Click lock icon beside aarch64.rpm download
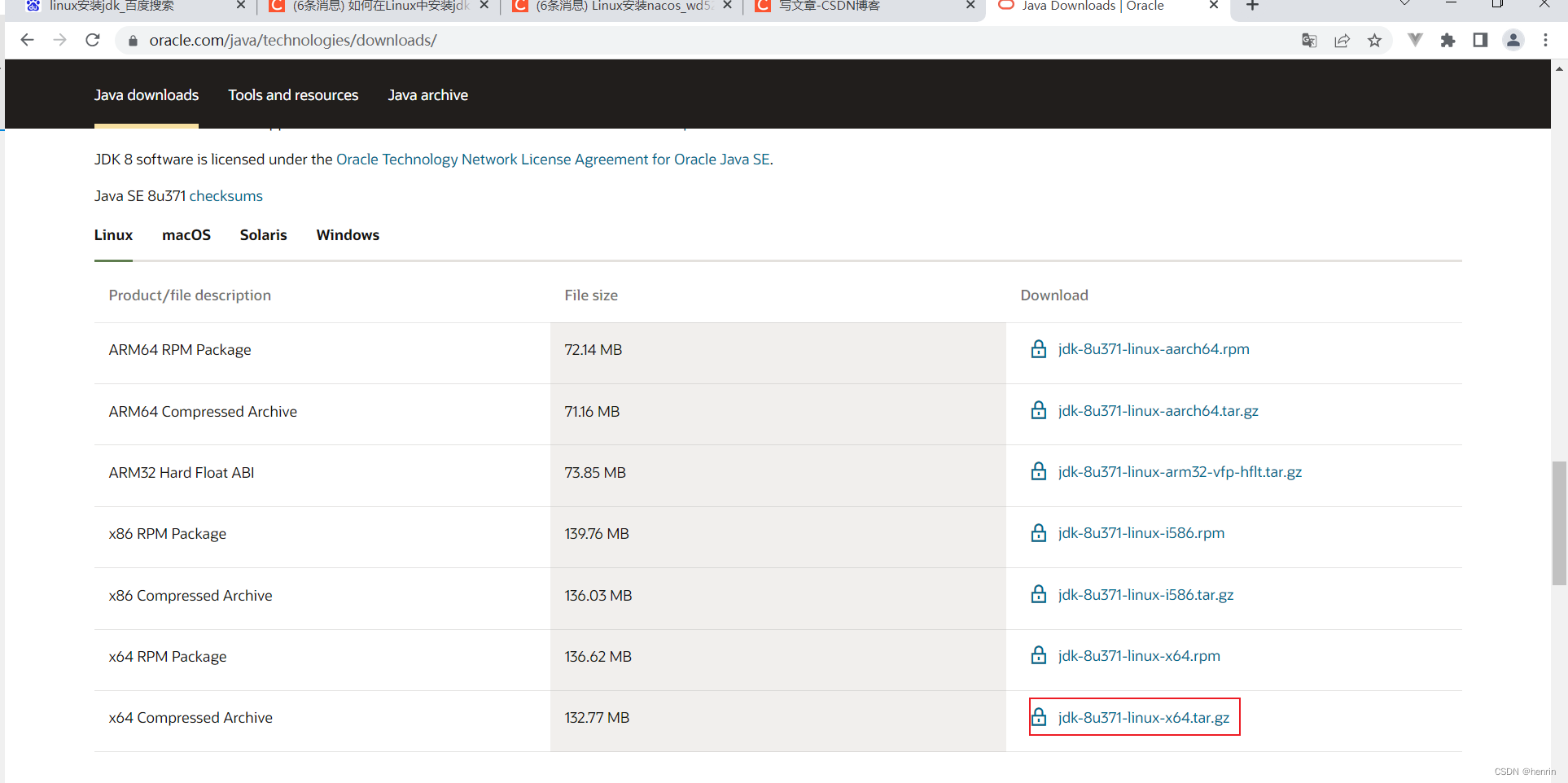 [x=1039, y=349]
